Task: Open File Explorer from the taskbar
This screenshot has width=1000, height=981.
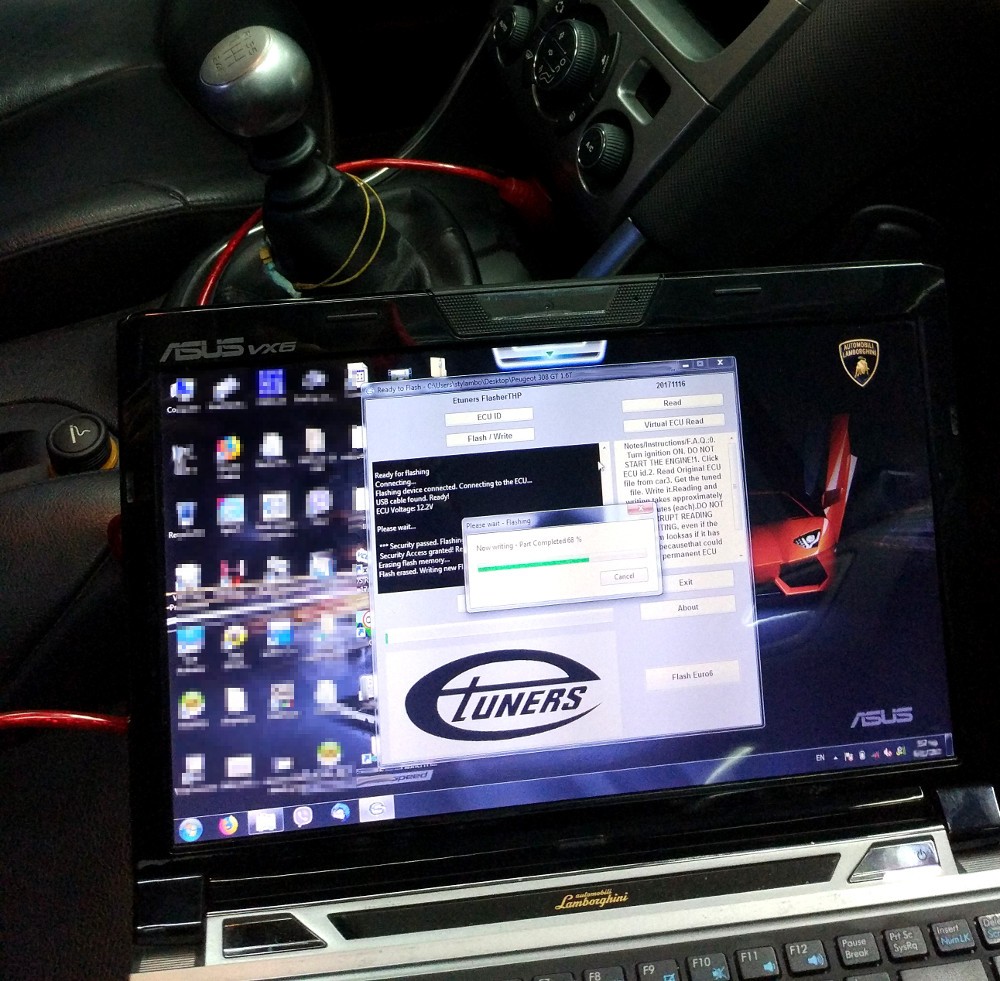Action: 265,821
